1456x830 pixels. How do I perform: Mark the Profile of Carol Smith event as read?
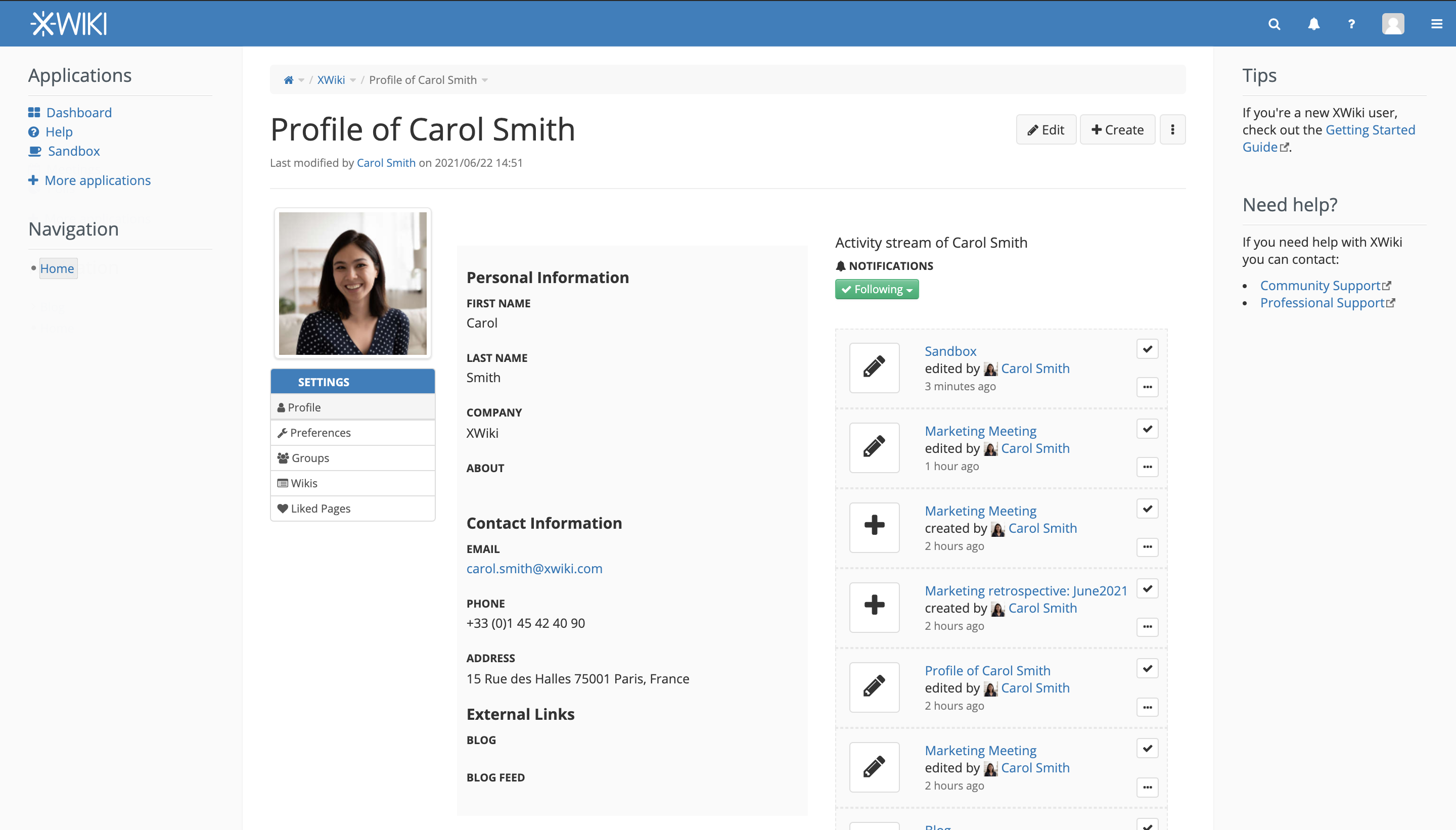tap(1147, 668)
